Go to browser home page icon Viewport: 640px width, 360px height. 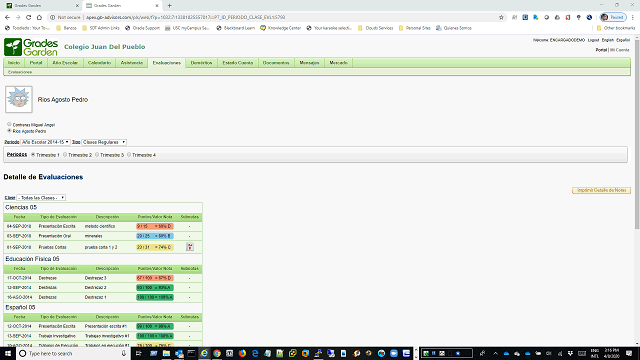pyautogui.click(x=39, y=17)
